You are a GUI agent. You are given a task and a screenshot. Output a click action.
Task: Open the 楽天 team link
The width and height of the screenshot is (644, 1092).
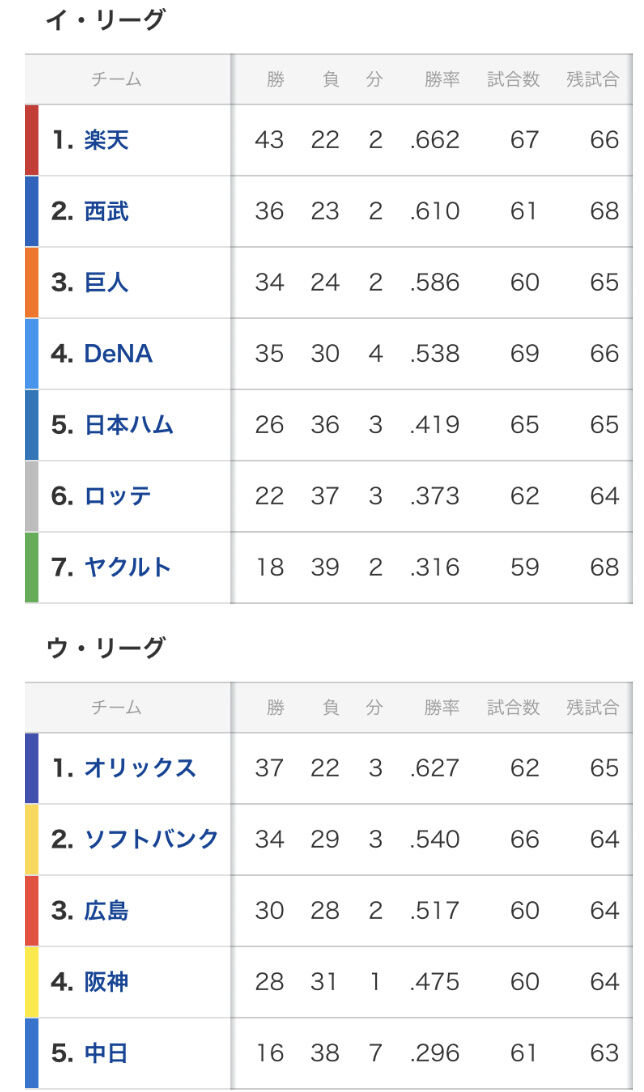106,140
